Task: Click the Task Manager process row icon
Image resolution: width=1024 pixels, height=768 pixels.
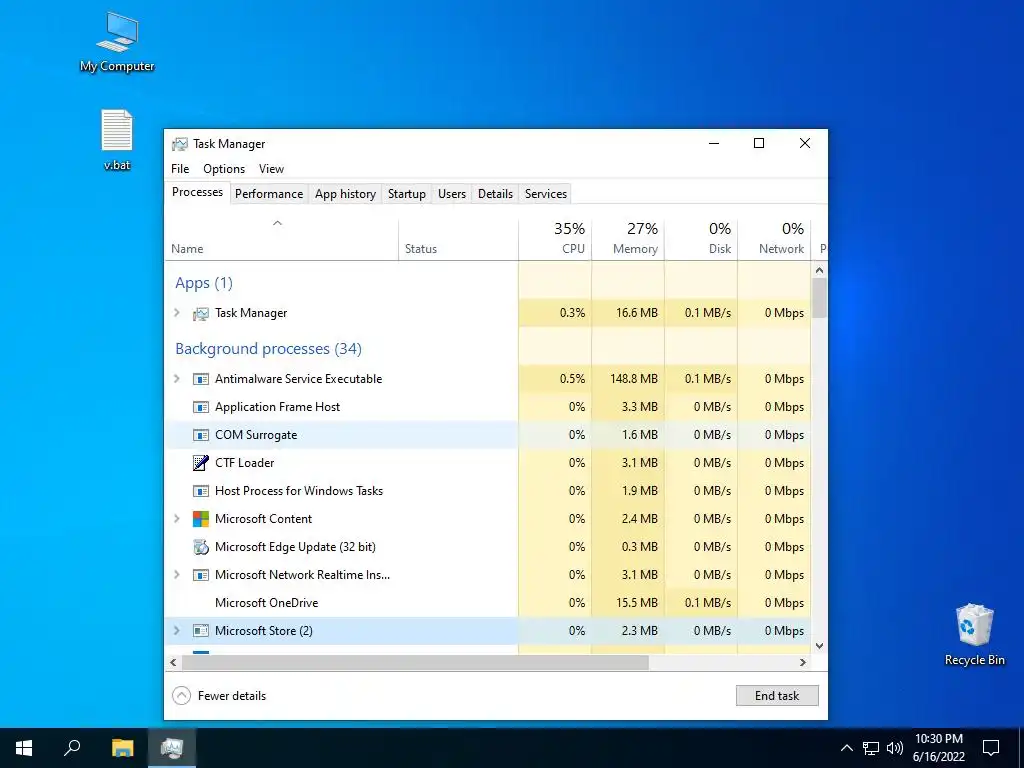Action: click(200, 313)
